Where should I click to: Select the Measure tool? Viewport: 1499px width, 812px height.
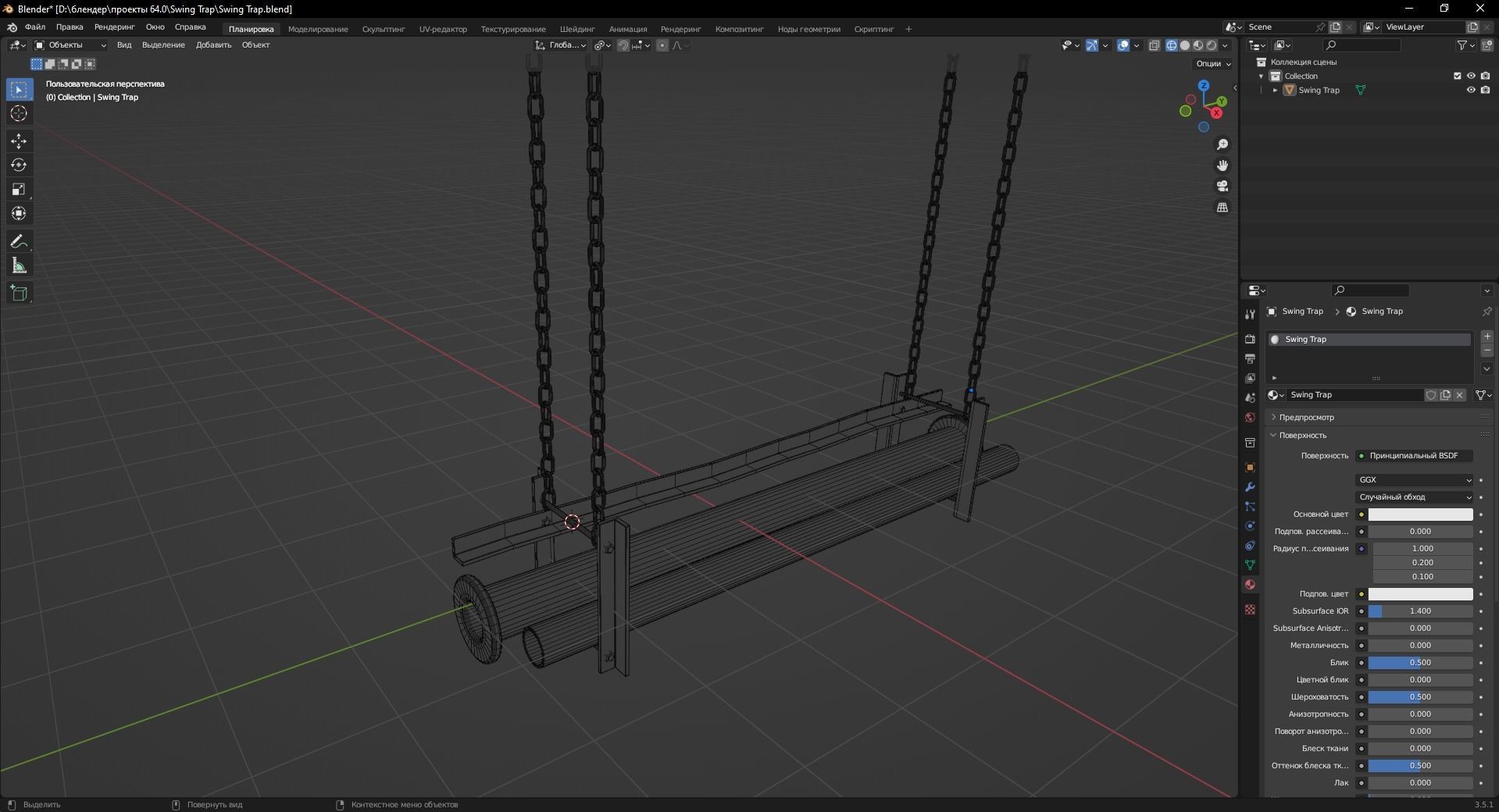click(19, 266)
